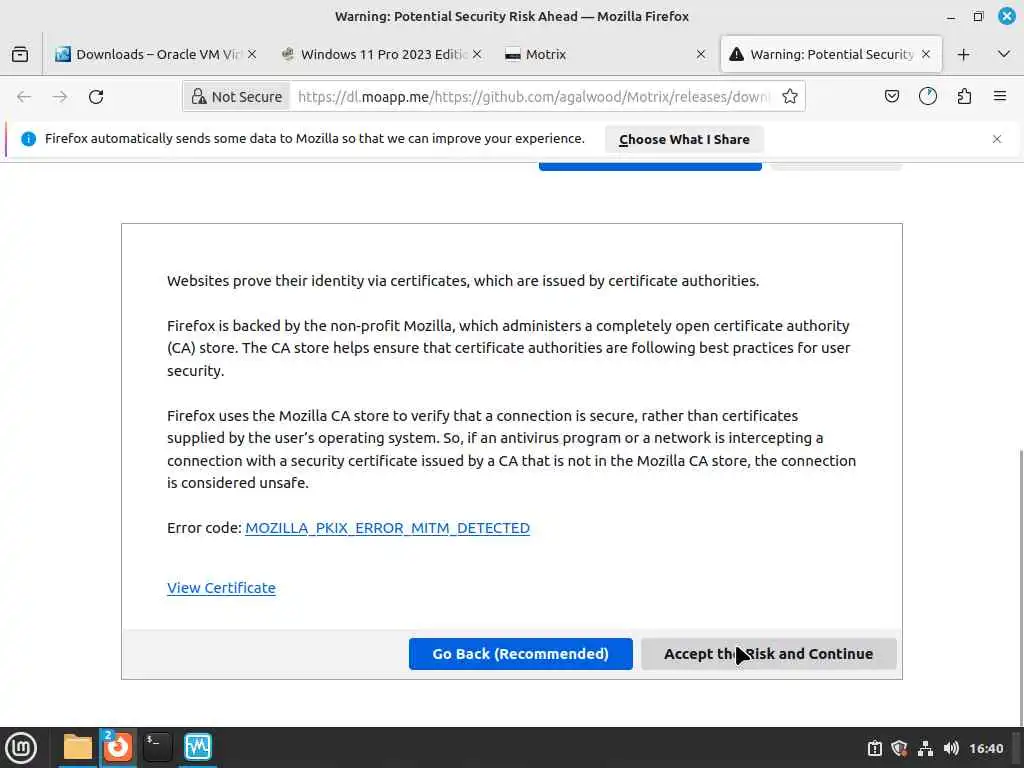1024x768 pixels.
Task: Open the Linux Mint start menu
Action: [x=21, y=747]
